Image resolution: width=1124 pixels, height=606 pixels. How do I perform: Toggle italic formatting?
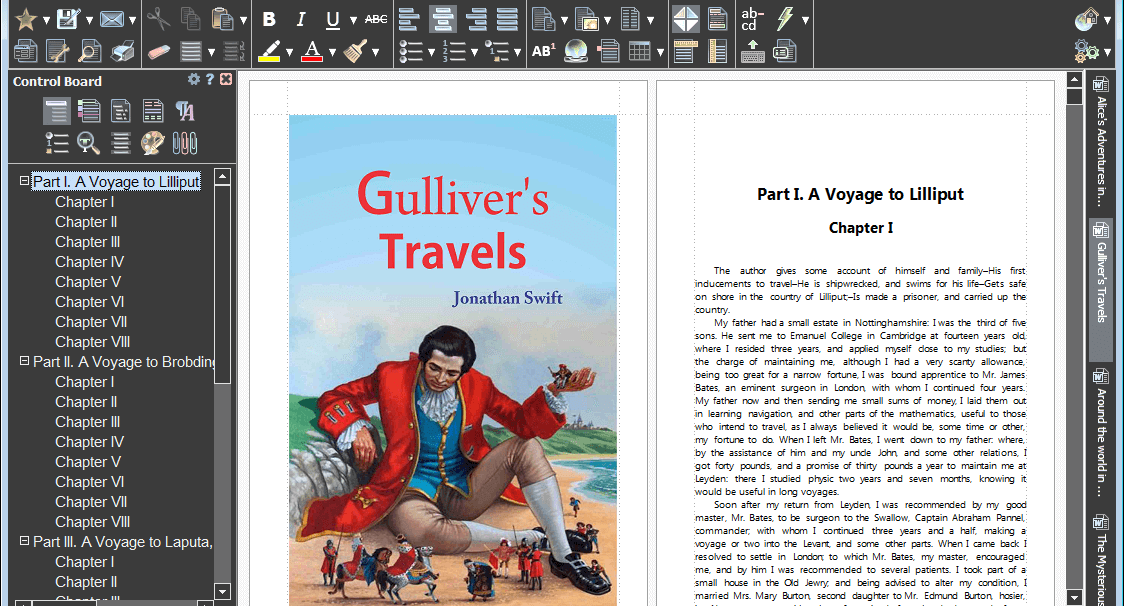coord(301,19)
